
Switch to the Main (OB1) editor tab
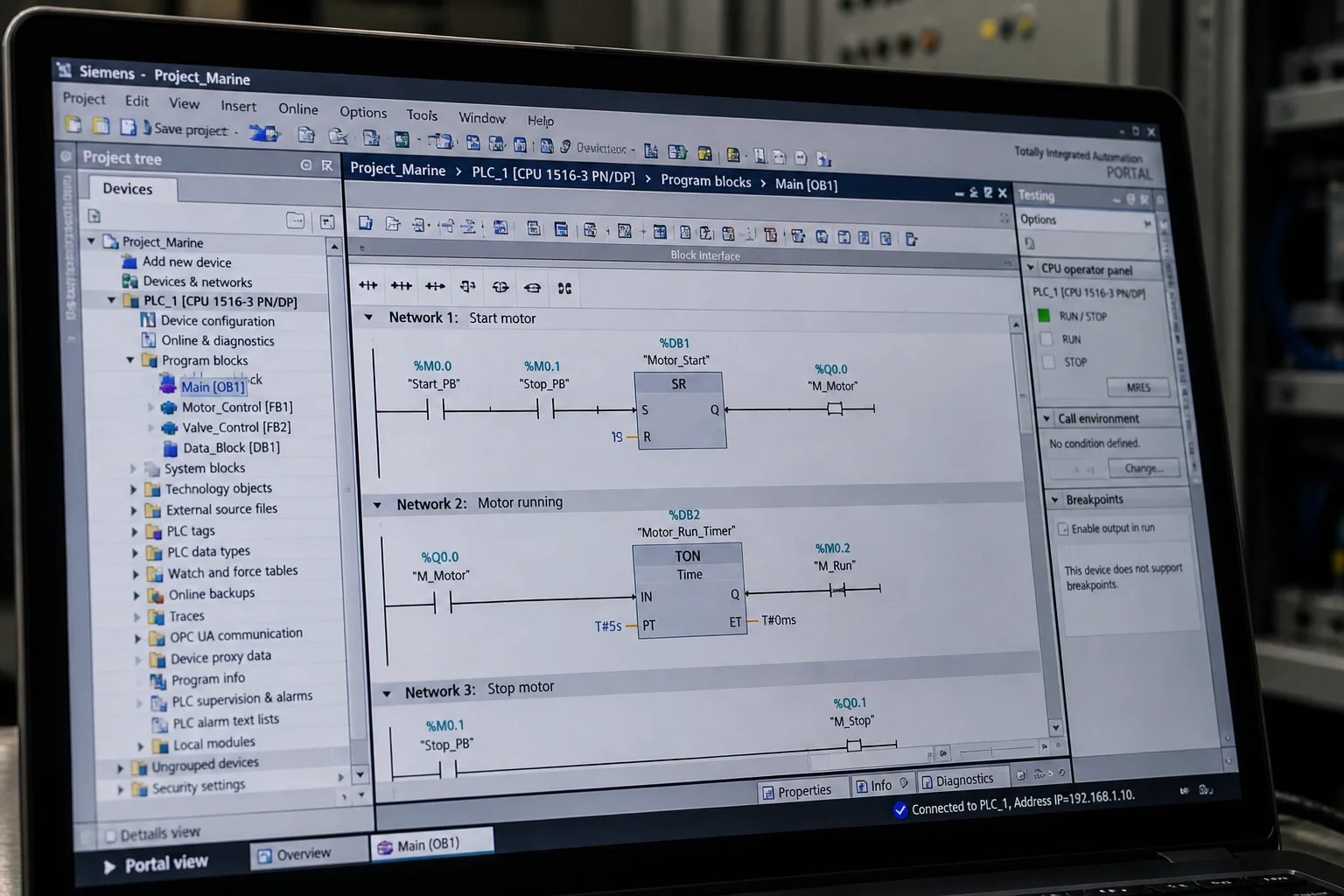point(432,844)
